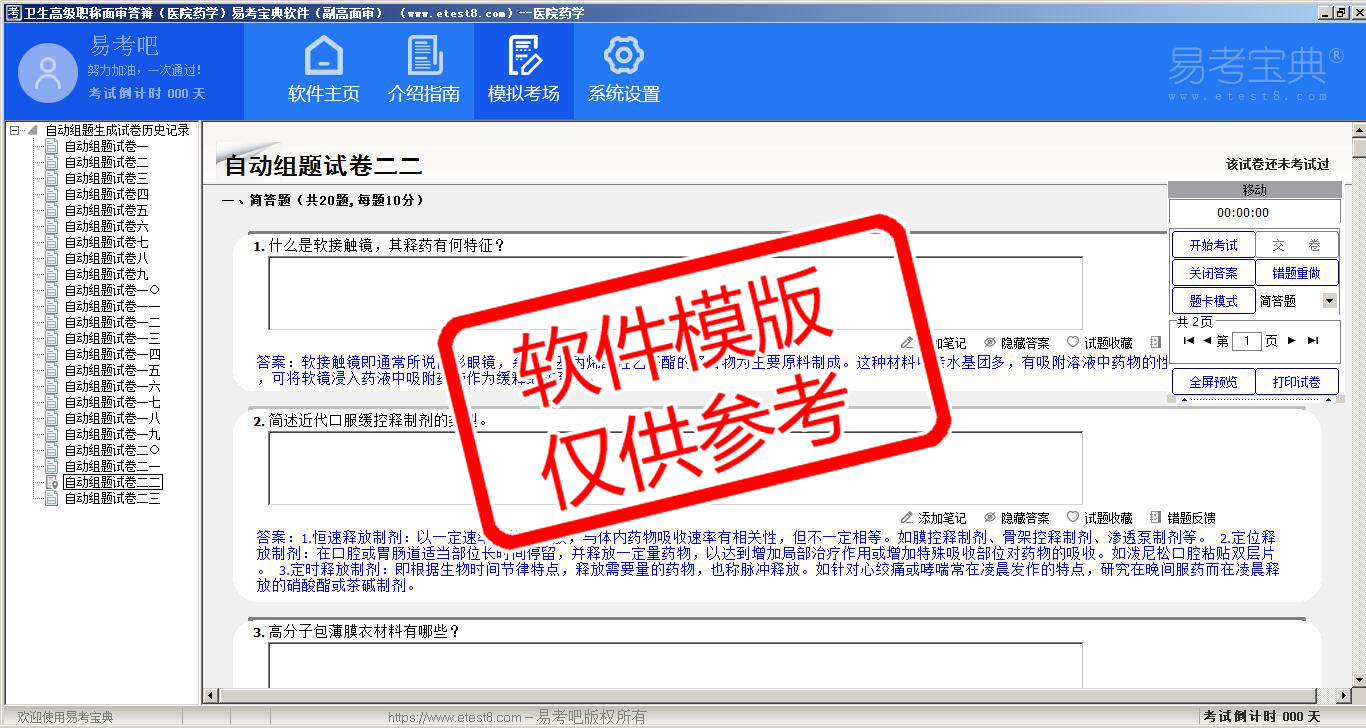Image resolution: width=1366 pixels, height=728 pixels.
Task: Select 自动组题试卷一七 in the tree
Action: (x=112, y=402)
